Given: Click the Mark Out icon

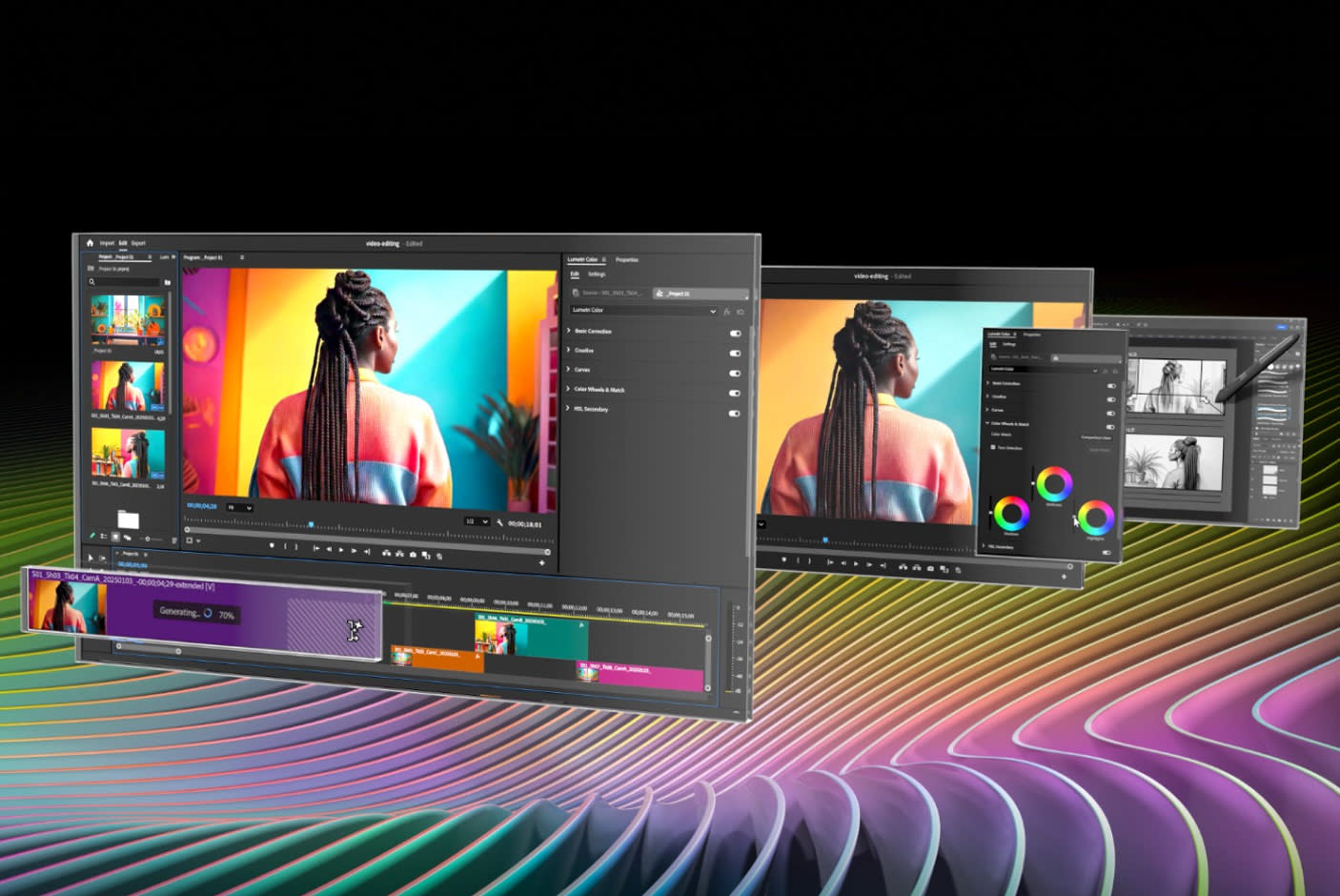Looking at the screenshot, I should (298, 547).
